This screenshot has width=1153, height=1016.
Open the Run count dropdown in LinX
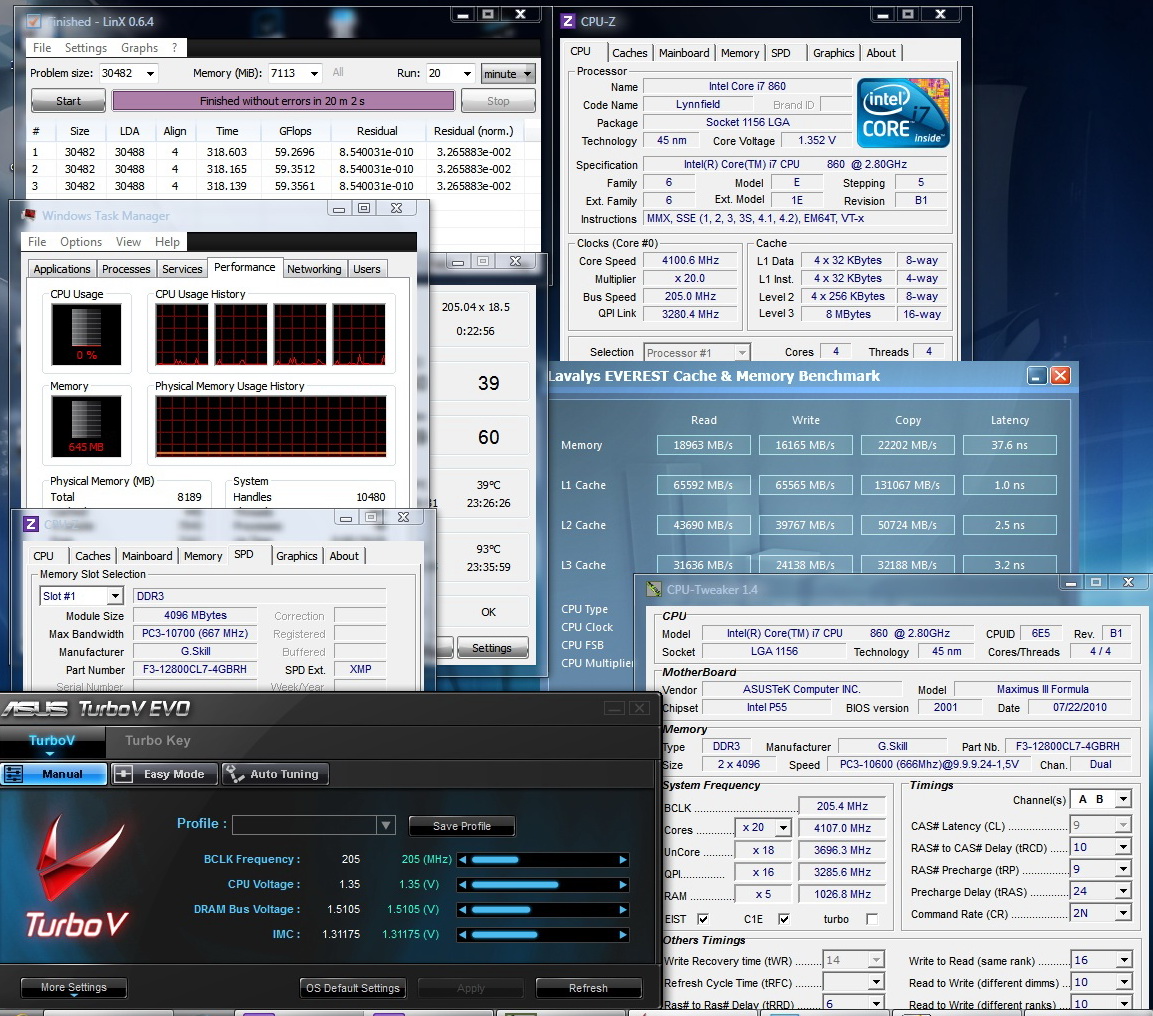click(x=467, y=74)
